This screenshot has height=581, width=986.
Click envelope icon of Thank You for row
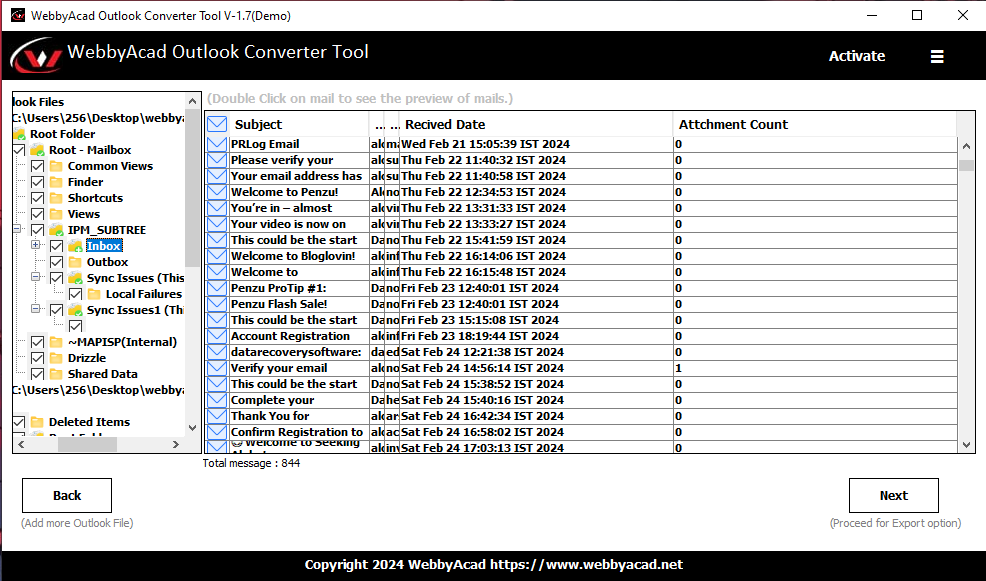[x=217, y=416]
